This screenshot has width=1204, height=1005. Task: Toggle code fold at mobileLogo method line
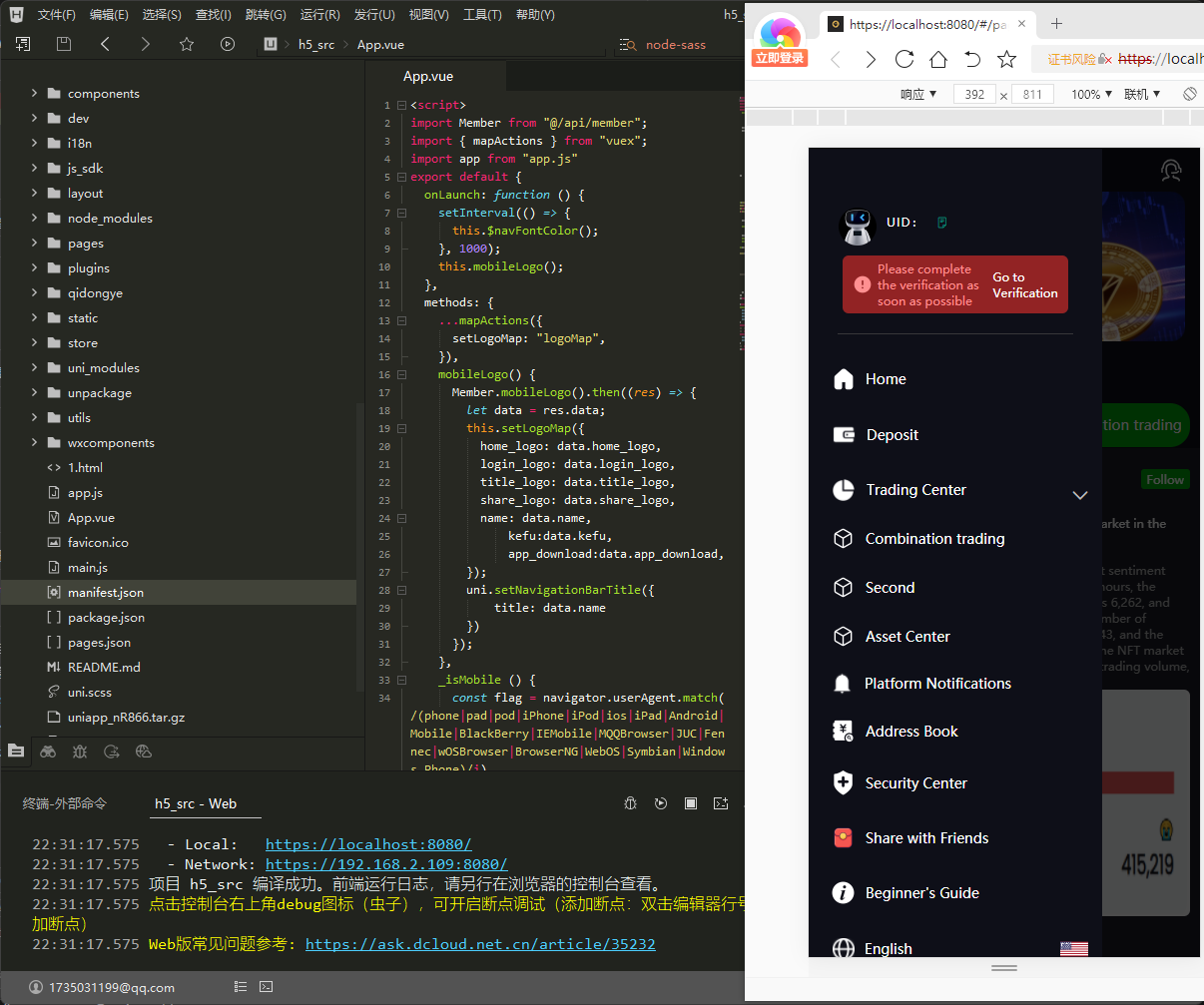click(401, 374)
